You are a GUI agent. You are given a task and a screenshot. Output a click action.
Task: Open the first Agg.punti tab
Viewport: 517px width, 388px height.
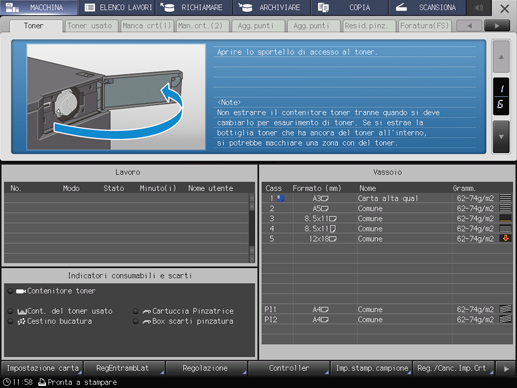pos(257,26)
